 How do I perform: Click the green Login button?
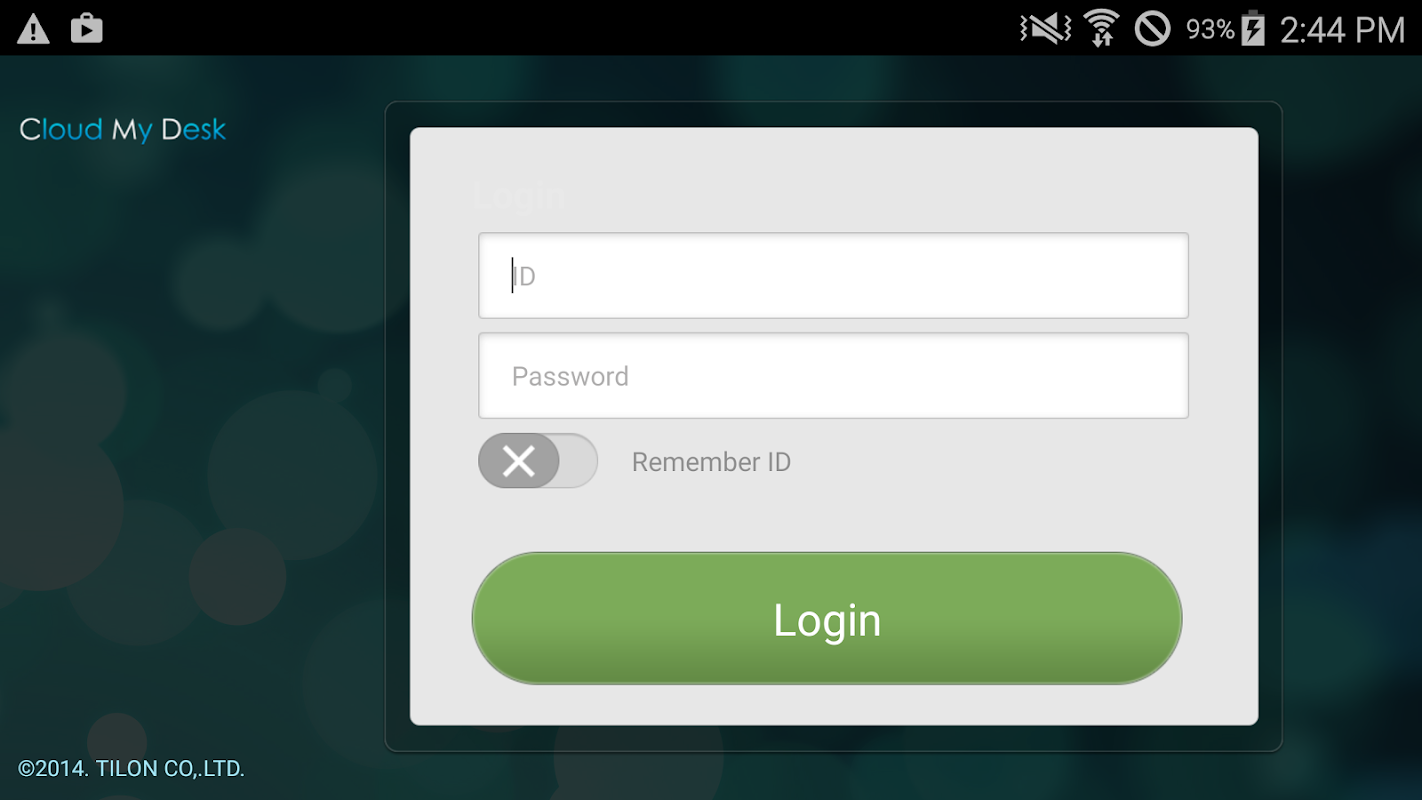[x=827, y=619]
